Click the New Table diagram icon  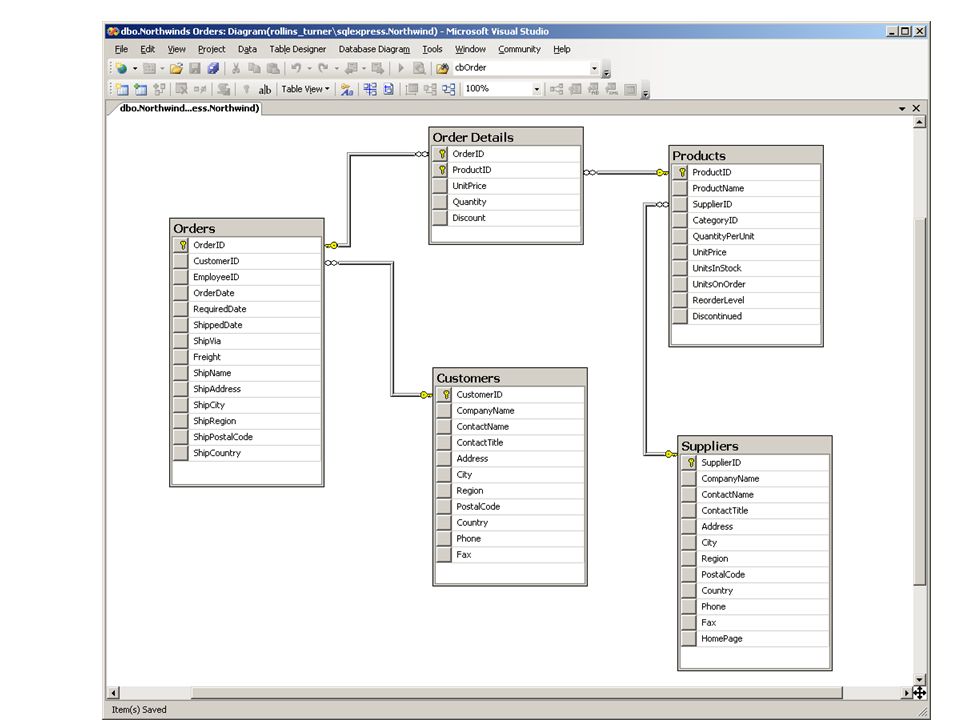coord(122,89)
